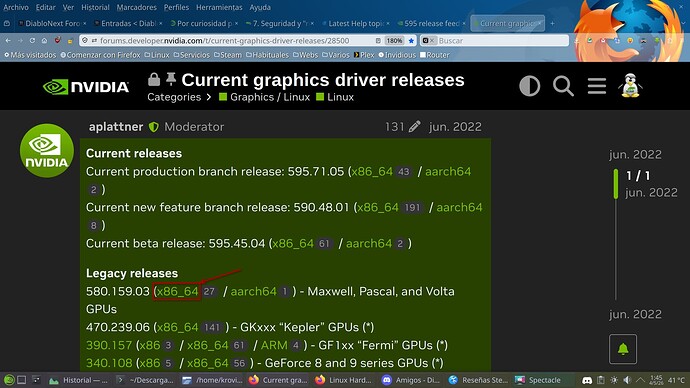Toggle the light/dark theme half-circle icon
The height and width of the screenshot is (388, 690).
[529, 86]
